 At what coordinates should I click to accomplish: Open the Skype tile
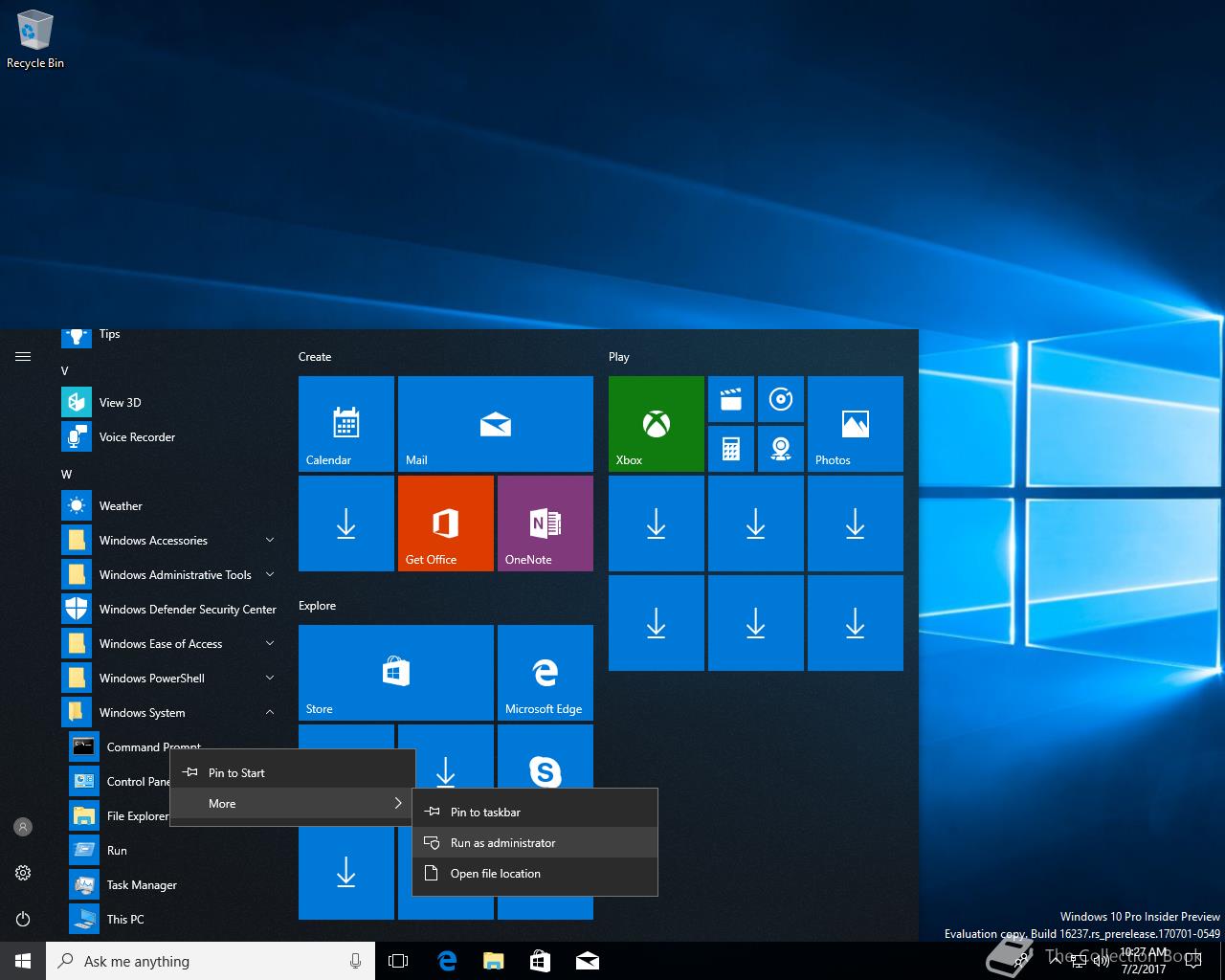546,756
